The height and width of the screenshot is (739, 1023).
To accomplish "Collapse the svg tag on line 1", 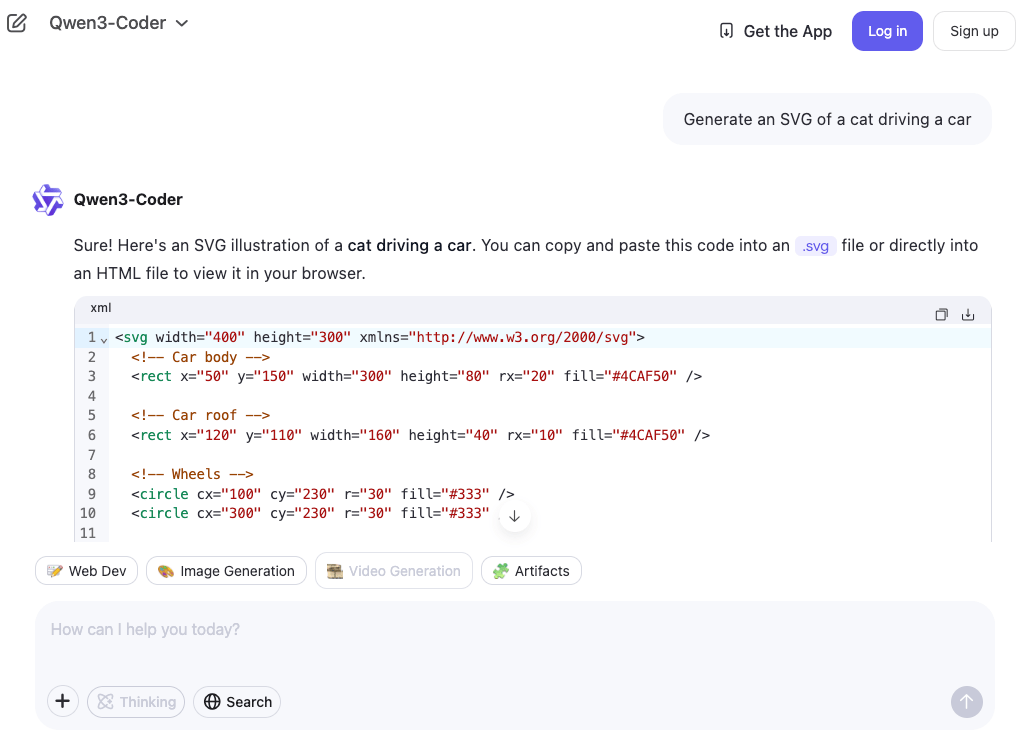I will click(x=104, y=339).
